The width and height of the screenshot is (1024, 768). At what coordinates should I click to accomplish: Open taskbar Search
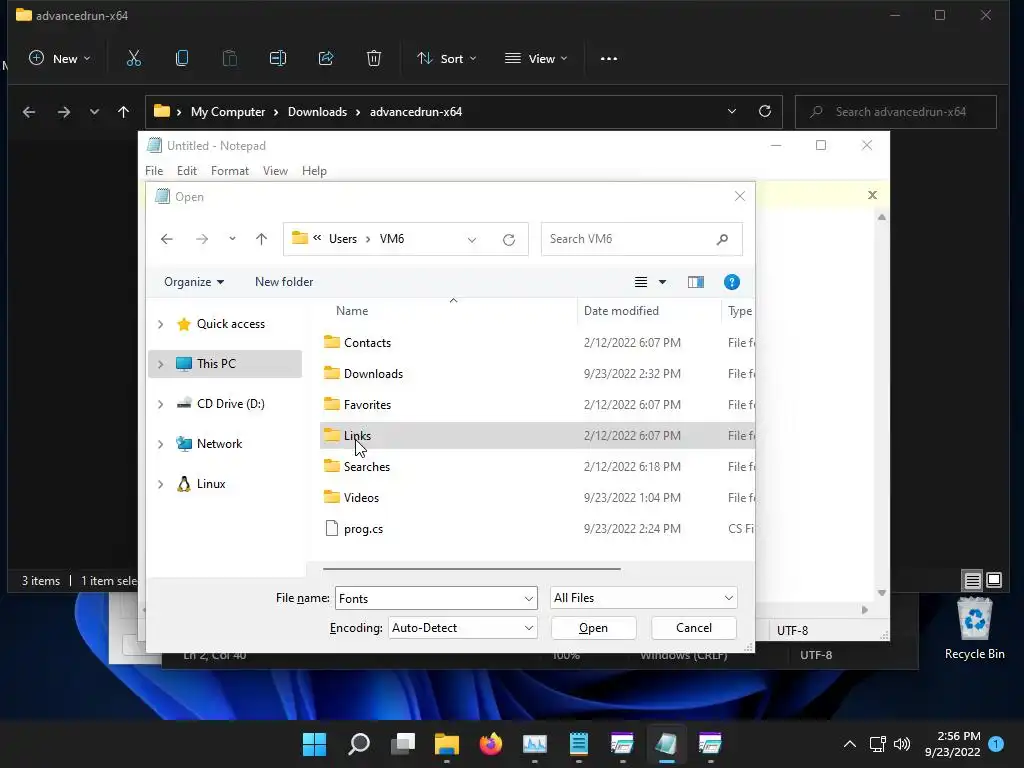coord(359,744)
